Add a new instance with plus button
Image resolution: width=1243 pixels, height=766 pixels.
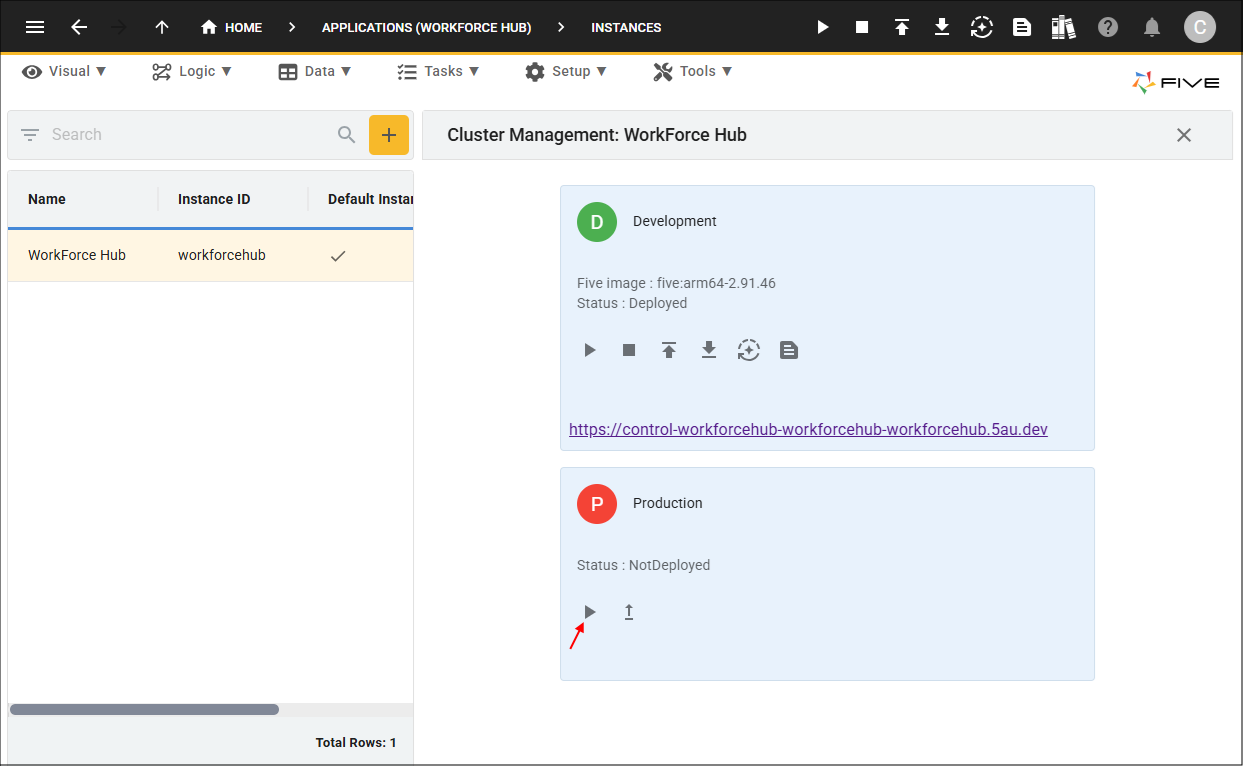tap(389, 135)
